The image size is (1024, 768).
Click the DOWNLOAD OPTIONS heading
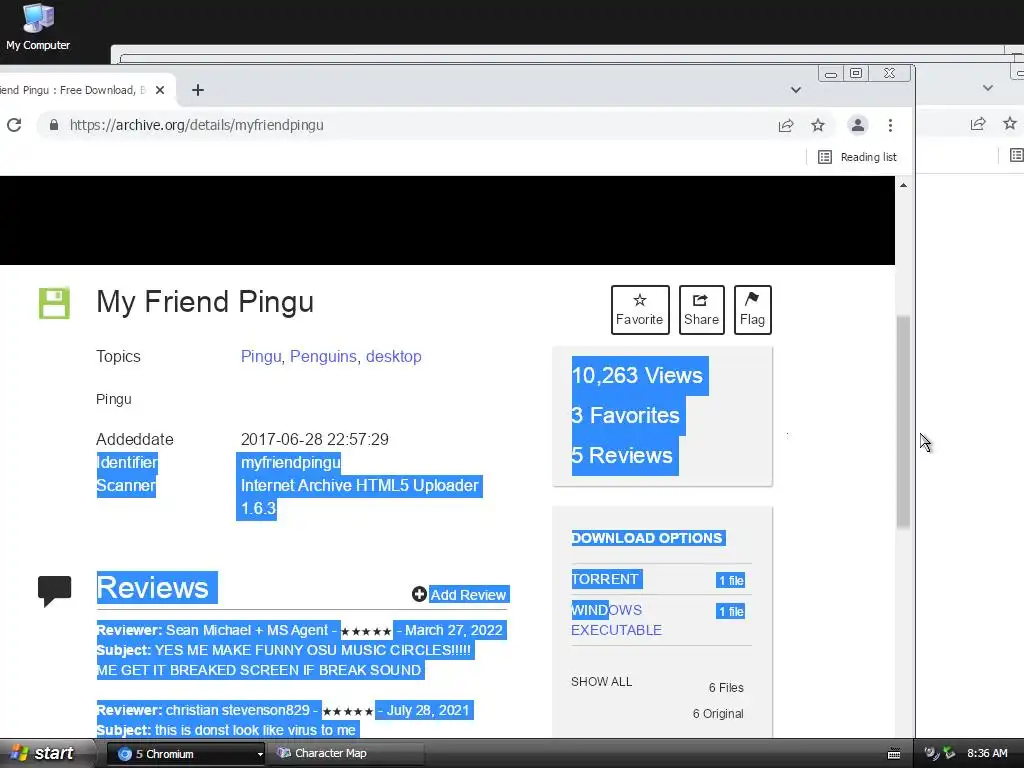click(x=647, y=538)
